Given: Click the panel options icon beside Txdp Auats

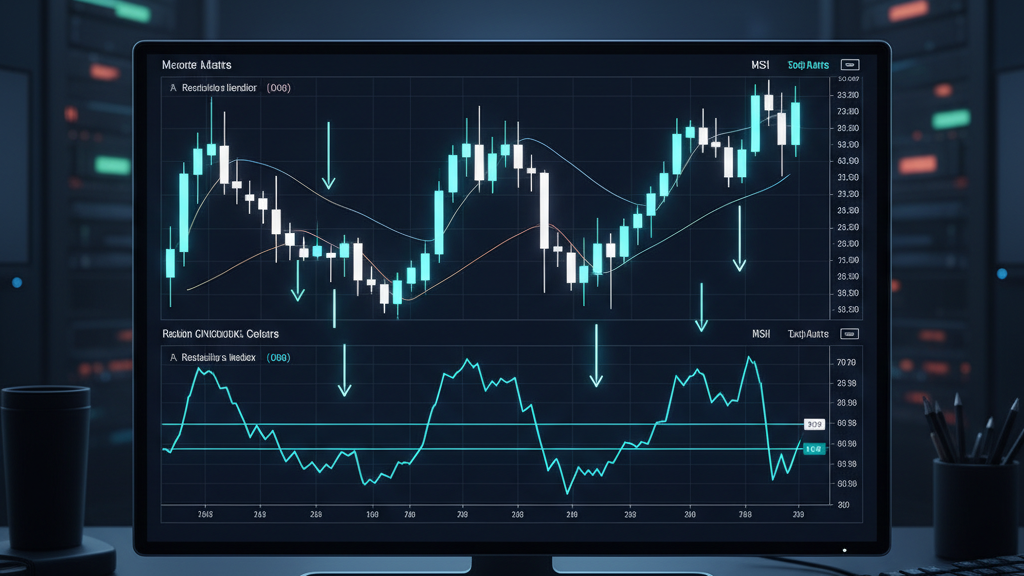Looking at the screenshot, I should coord(850,333).
